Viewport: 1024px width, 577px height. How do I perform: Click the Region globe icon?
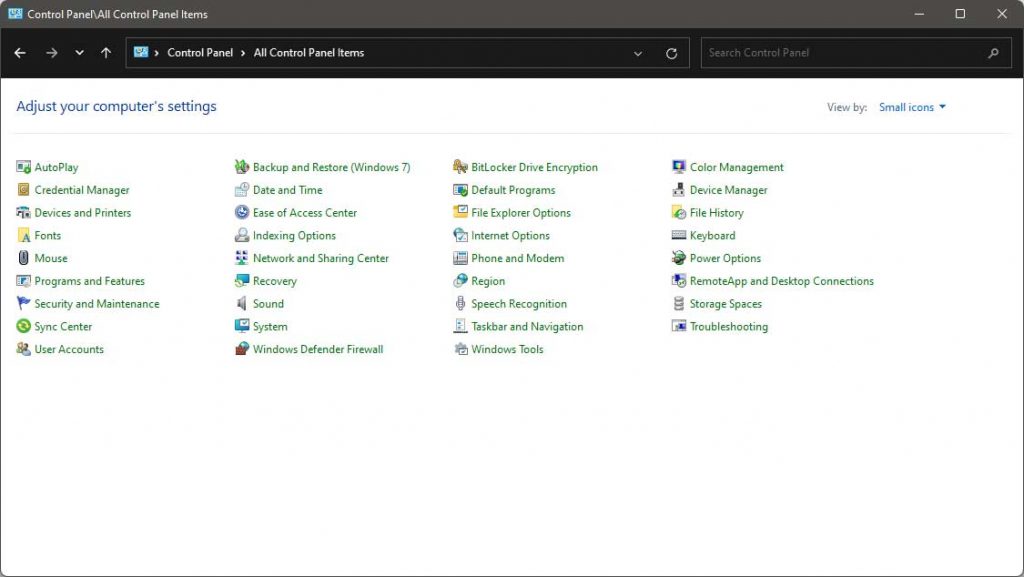pyautogui.click(x=460, y=281)
